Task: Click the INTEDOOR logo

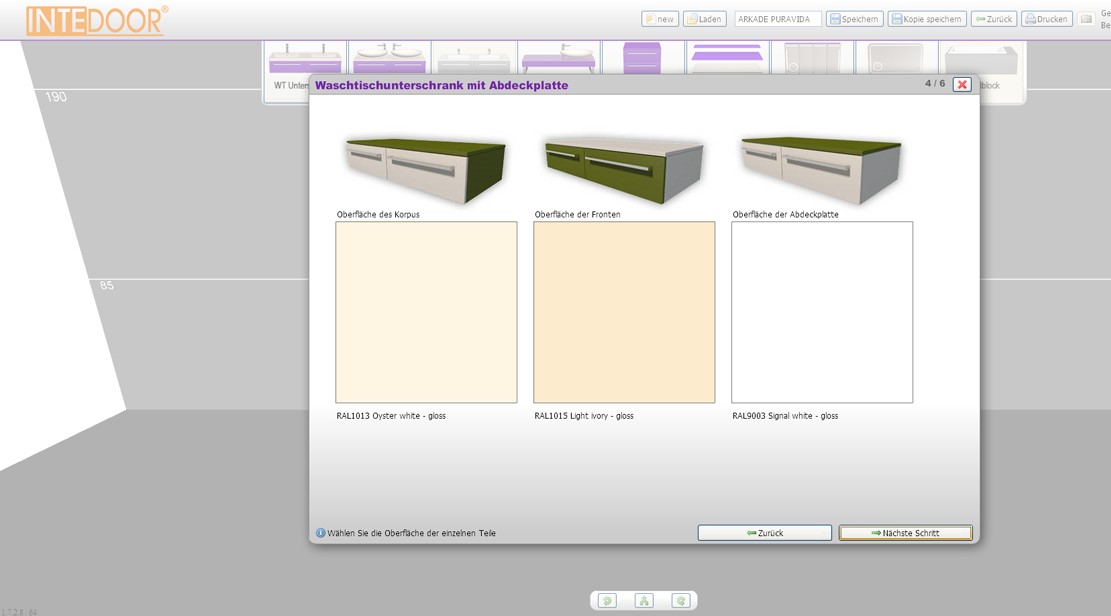Action: click(x=97, y=21)
